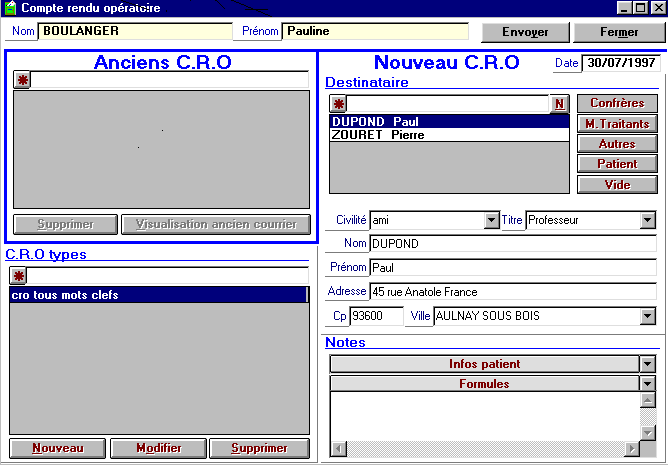Image resolution: width=668 pixels, height=465 pixels.
Task: Click the Adresse field
Action: click(x=513, y=292)
